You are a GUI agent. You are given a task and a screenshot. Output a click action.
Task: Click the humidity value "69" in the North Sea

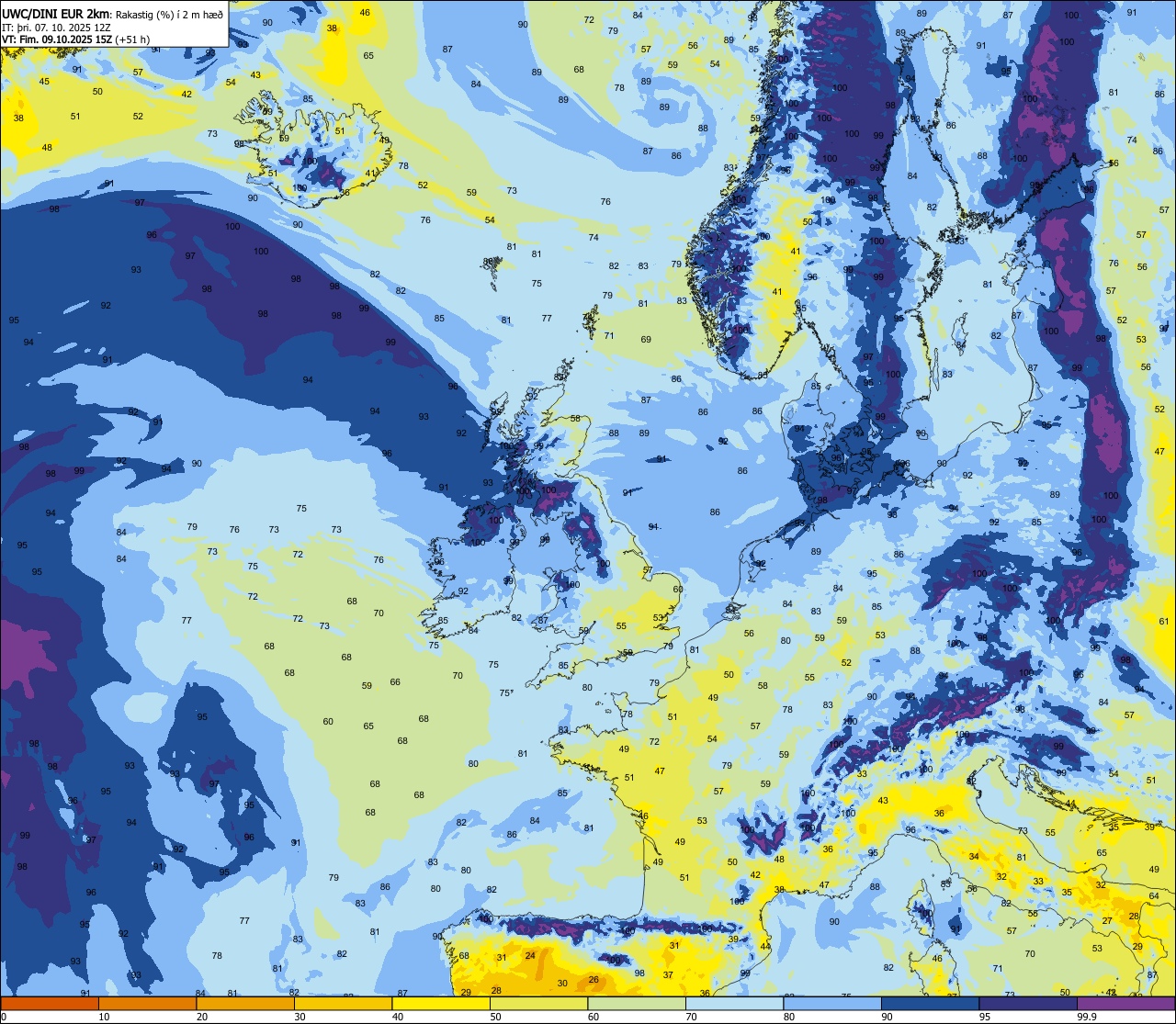[x=646, y=340]
